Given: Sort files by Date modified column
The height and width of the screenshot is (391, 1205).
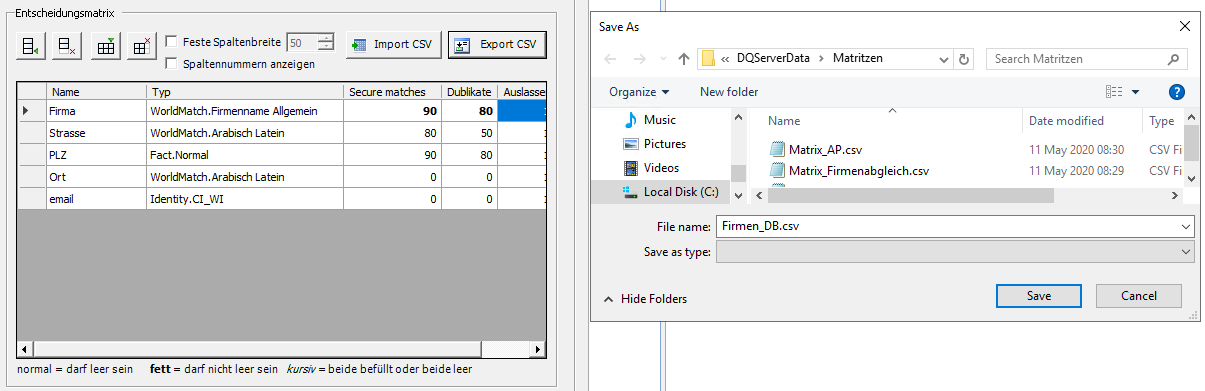Looking at the screenshot, I should tap(1066, 121).
